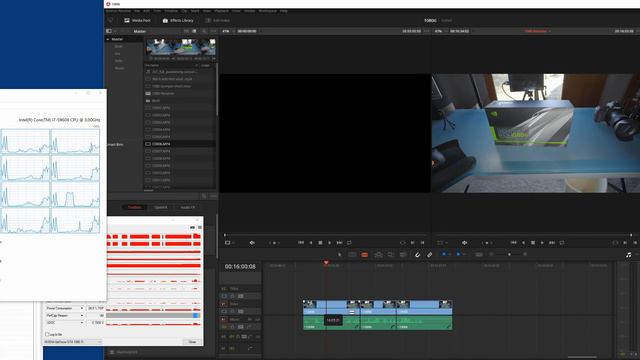Play forward in source viewer

point(330,242)
